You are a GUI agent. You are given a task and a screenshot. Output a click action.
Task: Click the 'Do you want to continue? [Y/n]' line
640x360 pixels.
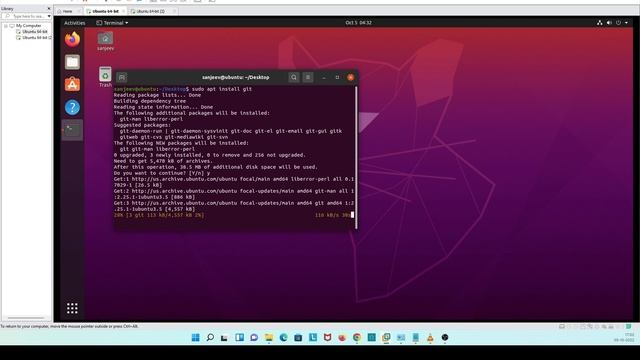pyautogui.click(x=162, y=173)
